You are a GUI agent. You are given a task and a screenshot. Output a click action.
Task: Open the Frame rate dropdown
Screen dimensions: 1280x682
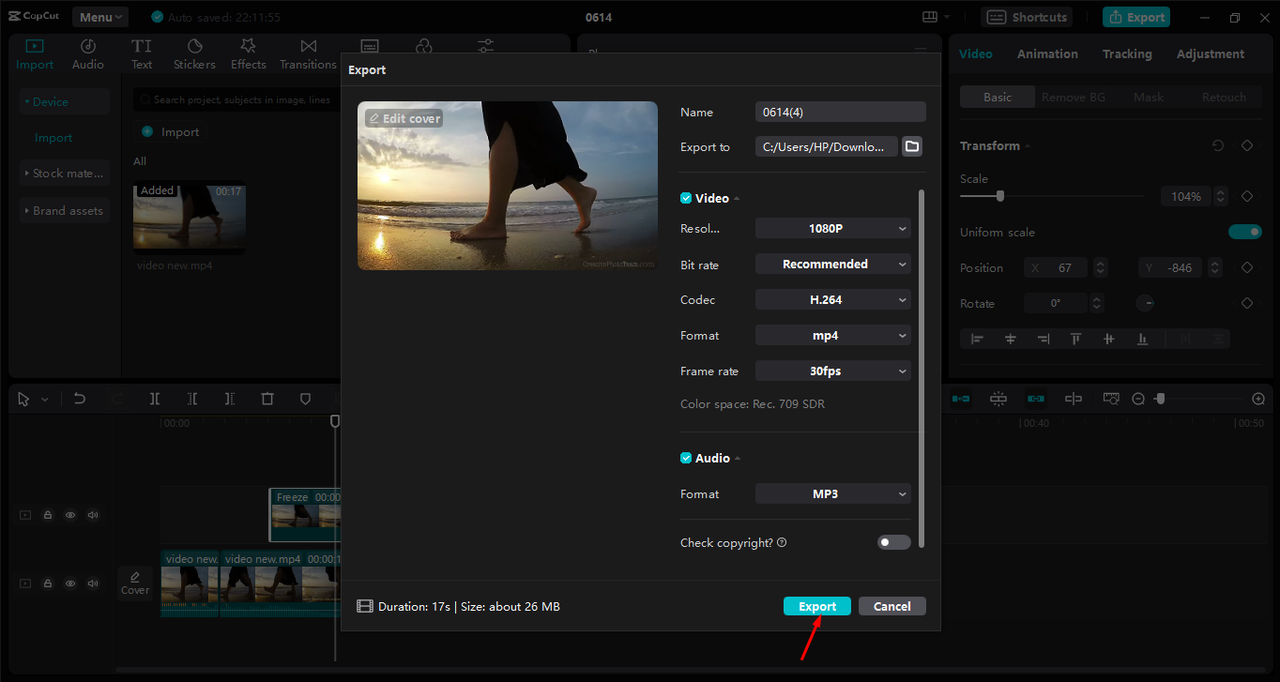click(x=832, y=370)
